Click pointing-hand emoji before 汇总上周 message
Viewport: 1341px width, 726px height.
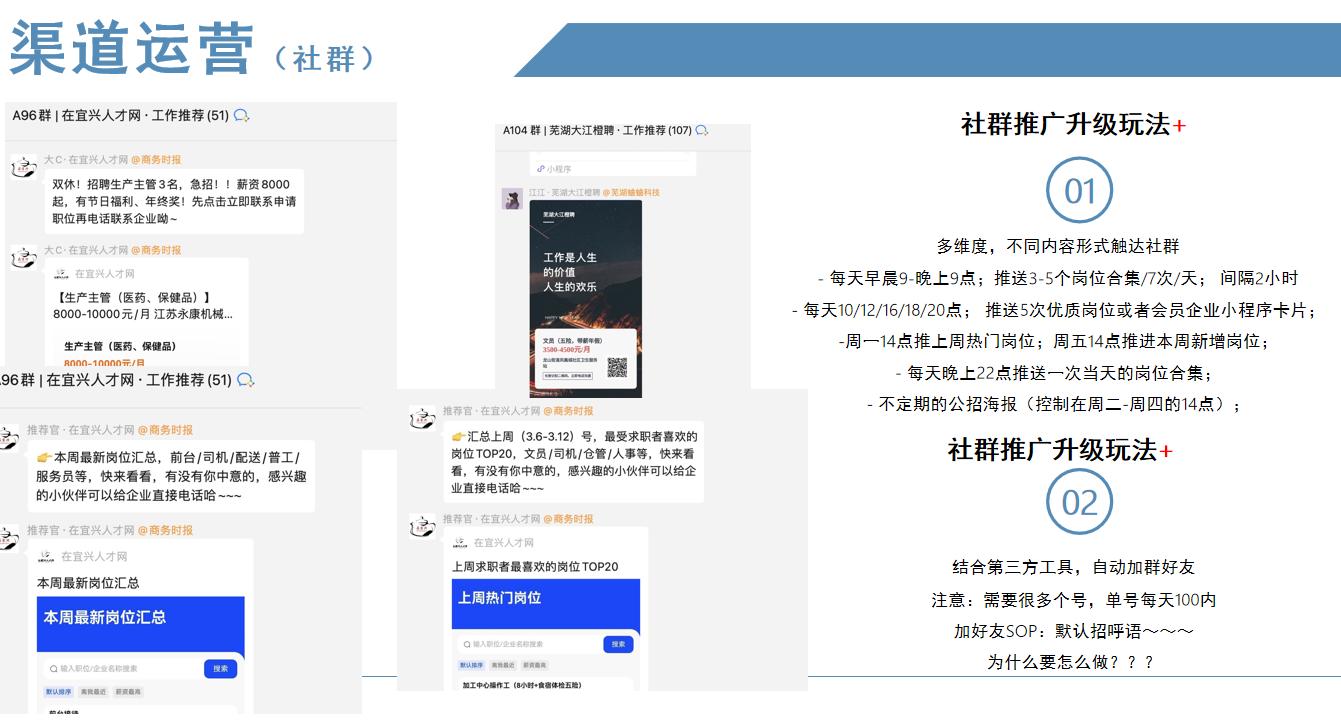click(459, 437)
